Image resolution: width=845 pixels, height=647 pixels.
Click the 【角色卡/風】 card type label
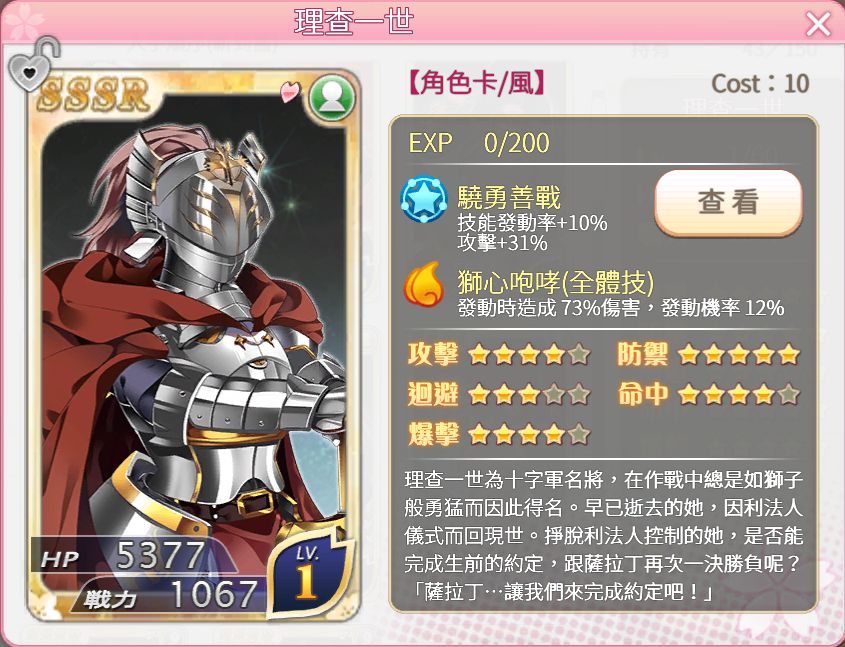click(x=476, y=84)
